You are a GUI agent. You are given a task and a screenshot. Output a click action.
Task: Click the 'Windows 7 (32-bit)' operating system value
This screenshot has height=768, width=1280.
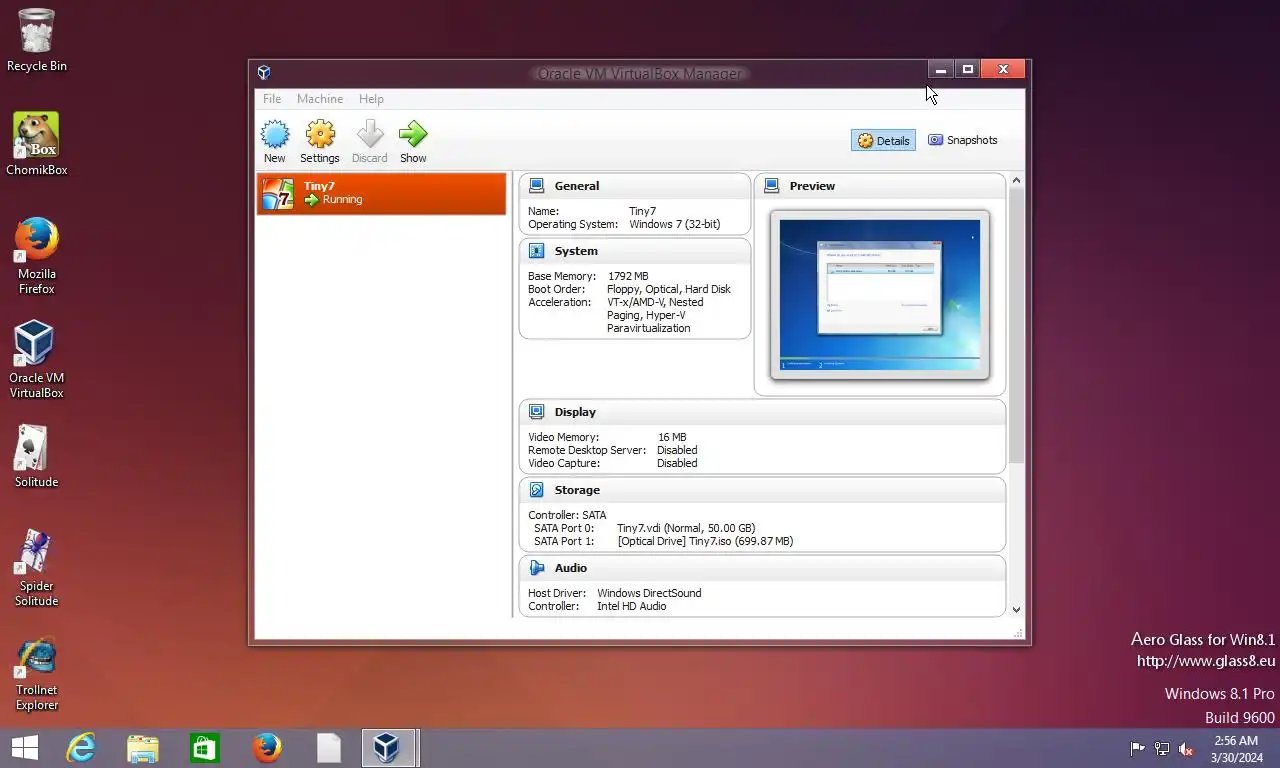click(x=675, y=224)
